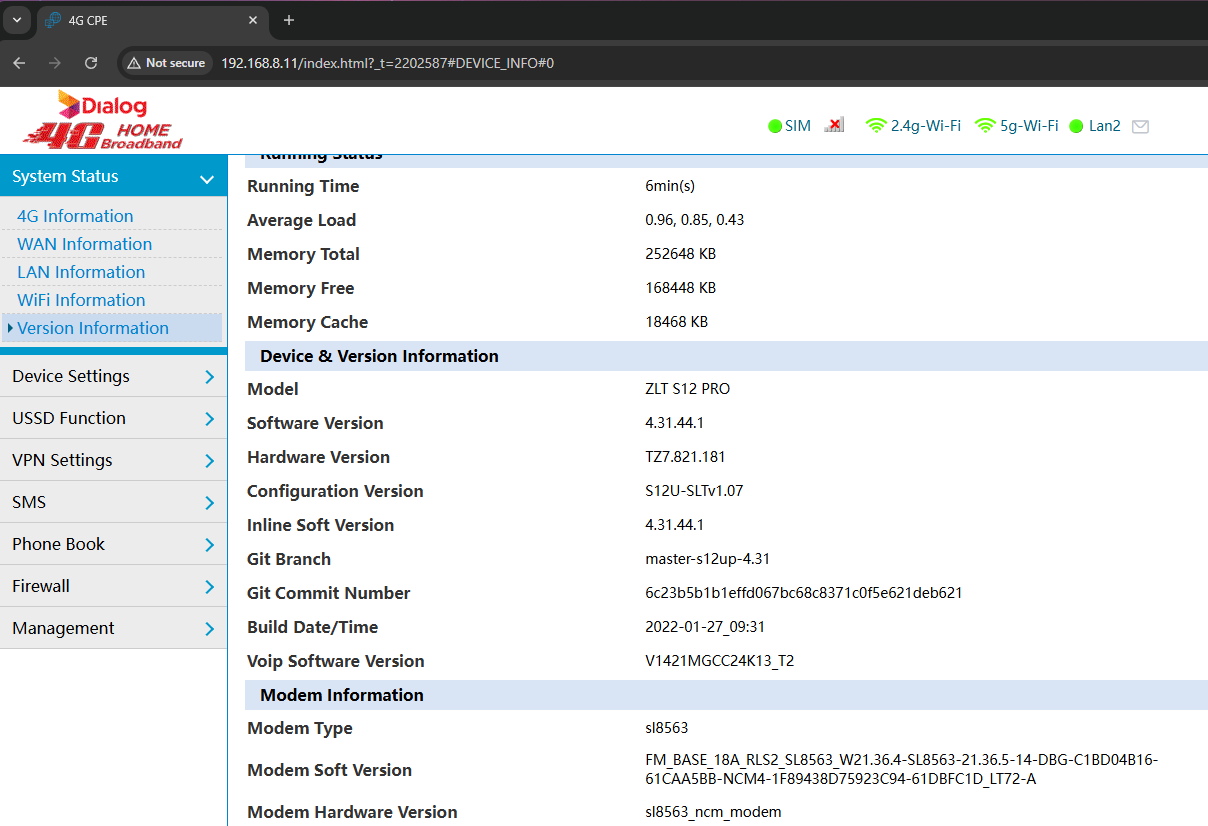This screenshot has height=826, width=1208.
Task: Expand the VPN Settings menu
Action: (113, 460)
